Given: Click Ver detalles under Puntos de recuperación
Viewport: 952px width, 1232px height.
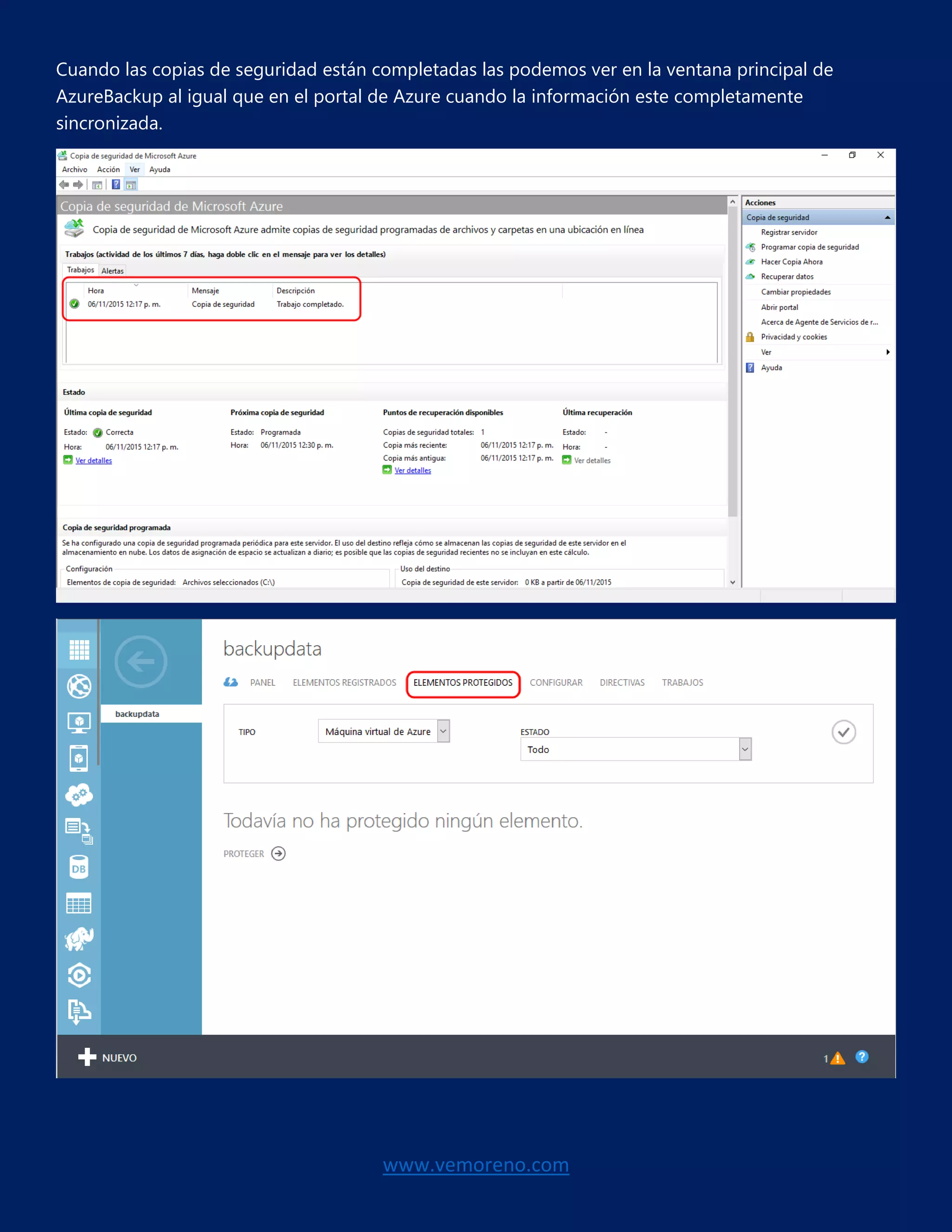Looking at the screenshot, I should click(413, 470).
